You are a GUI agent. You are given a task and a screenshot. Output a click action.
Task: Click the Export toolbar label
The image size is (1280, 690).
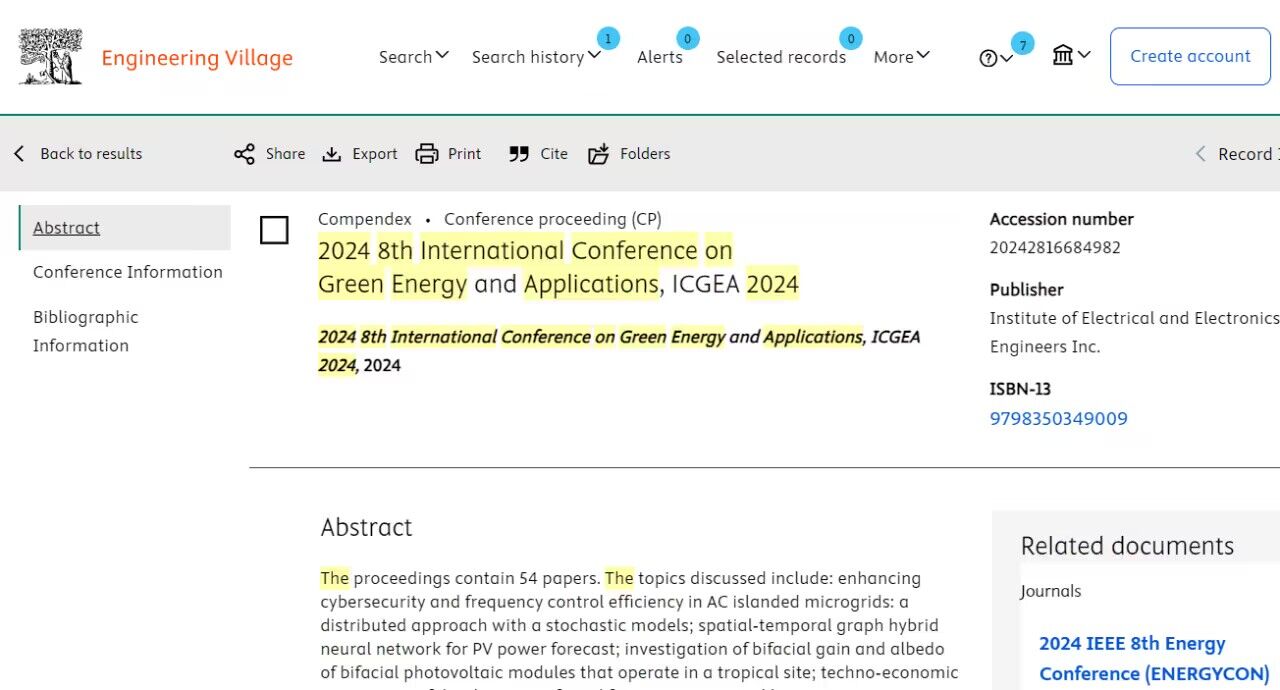375,154
